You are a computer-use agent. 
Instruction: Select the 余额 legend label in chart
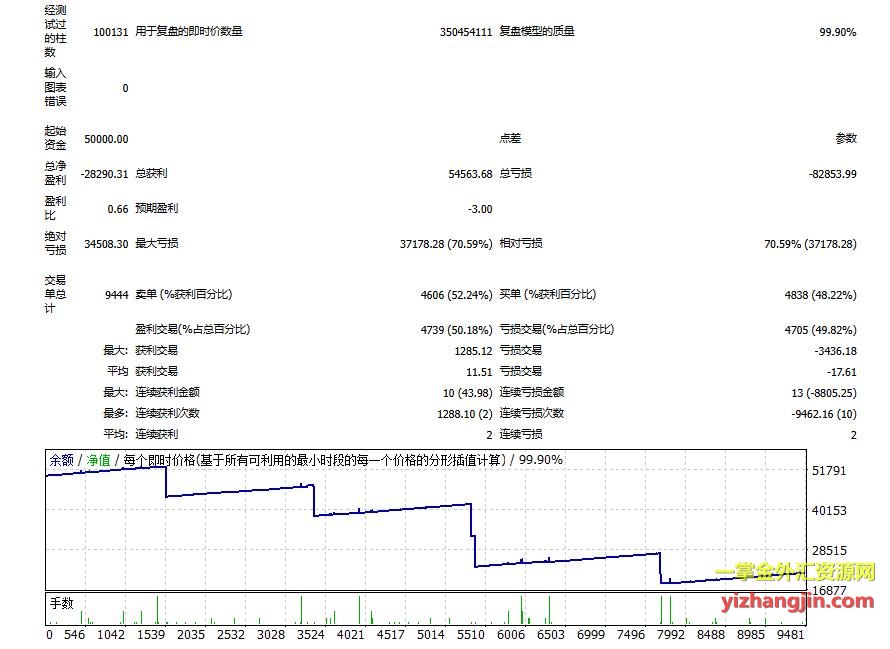click(62, 460)
